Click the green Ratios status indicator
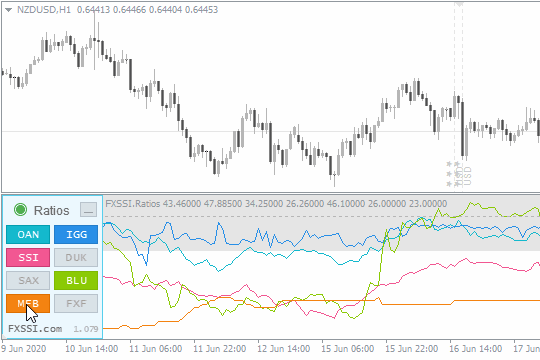 coord(20,209)
